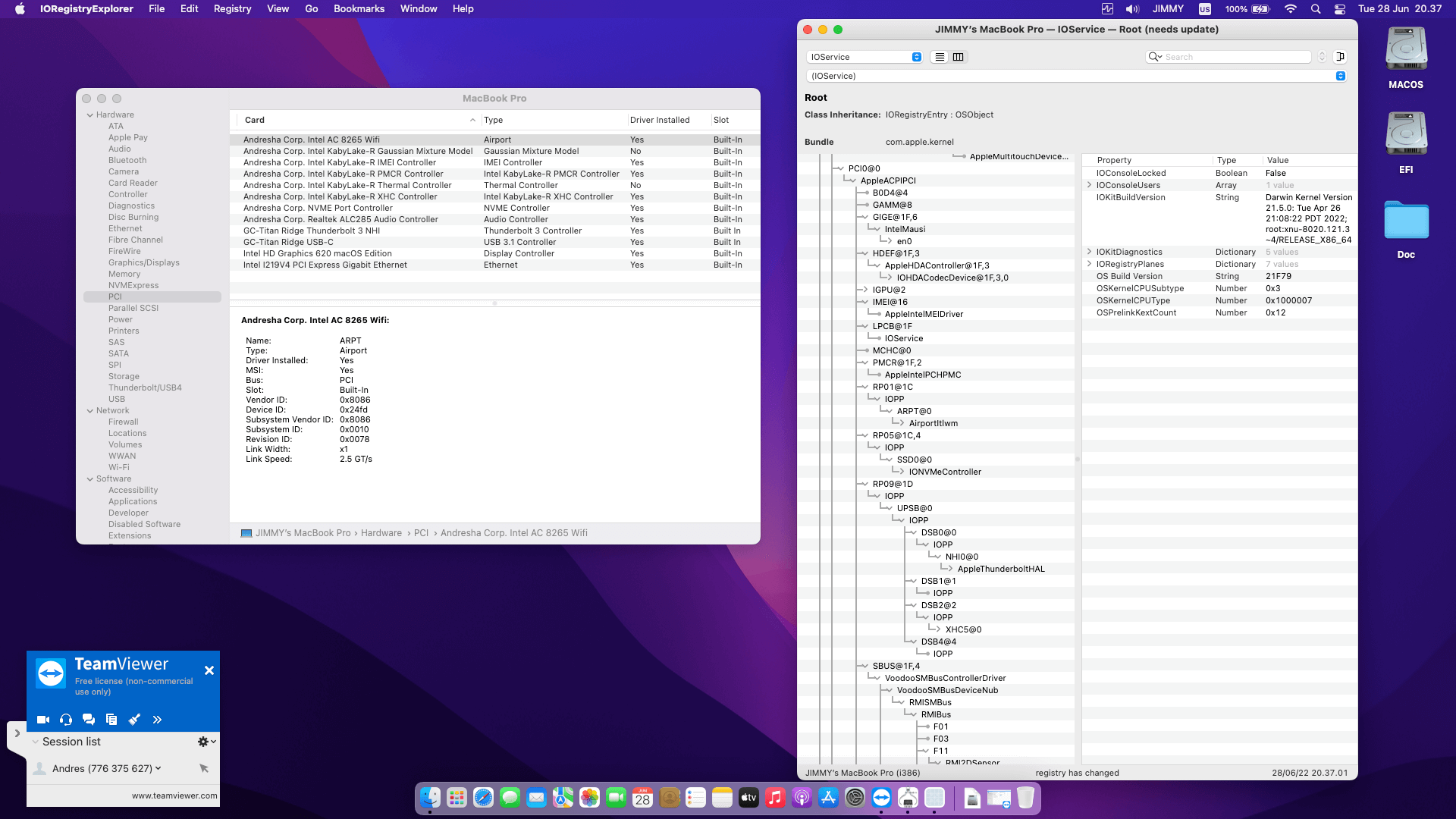The height and width of the screenshot is (819, 1456).
Task: Open TeamViewer chat bubbles
Action: (89, 720)
